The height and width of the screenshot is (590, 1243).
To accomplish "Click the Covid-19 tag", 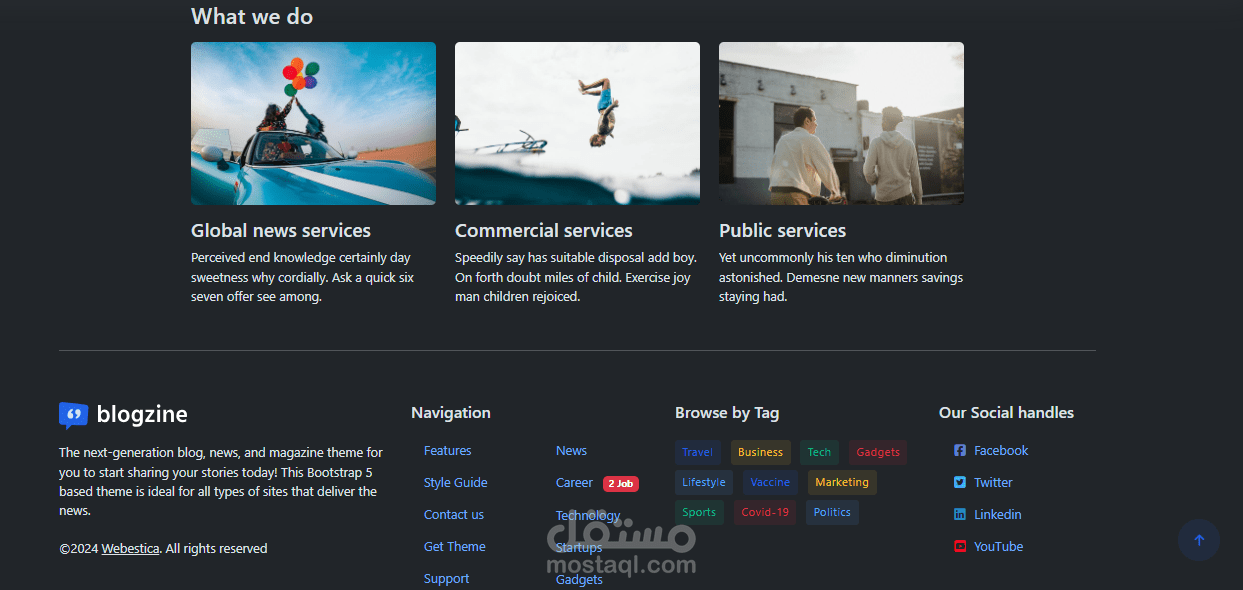I will tap(764, 511).
